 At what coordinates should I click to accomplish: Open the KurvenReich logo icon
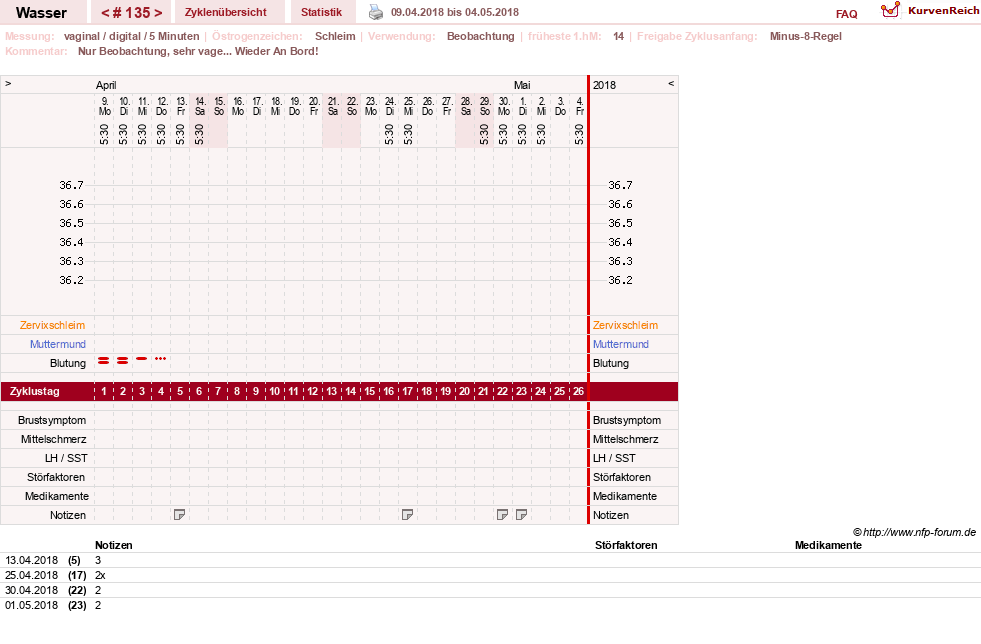(x=890, y=10)
